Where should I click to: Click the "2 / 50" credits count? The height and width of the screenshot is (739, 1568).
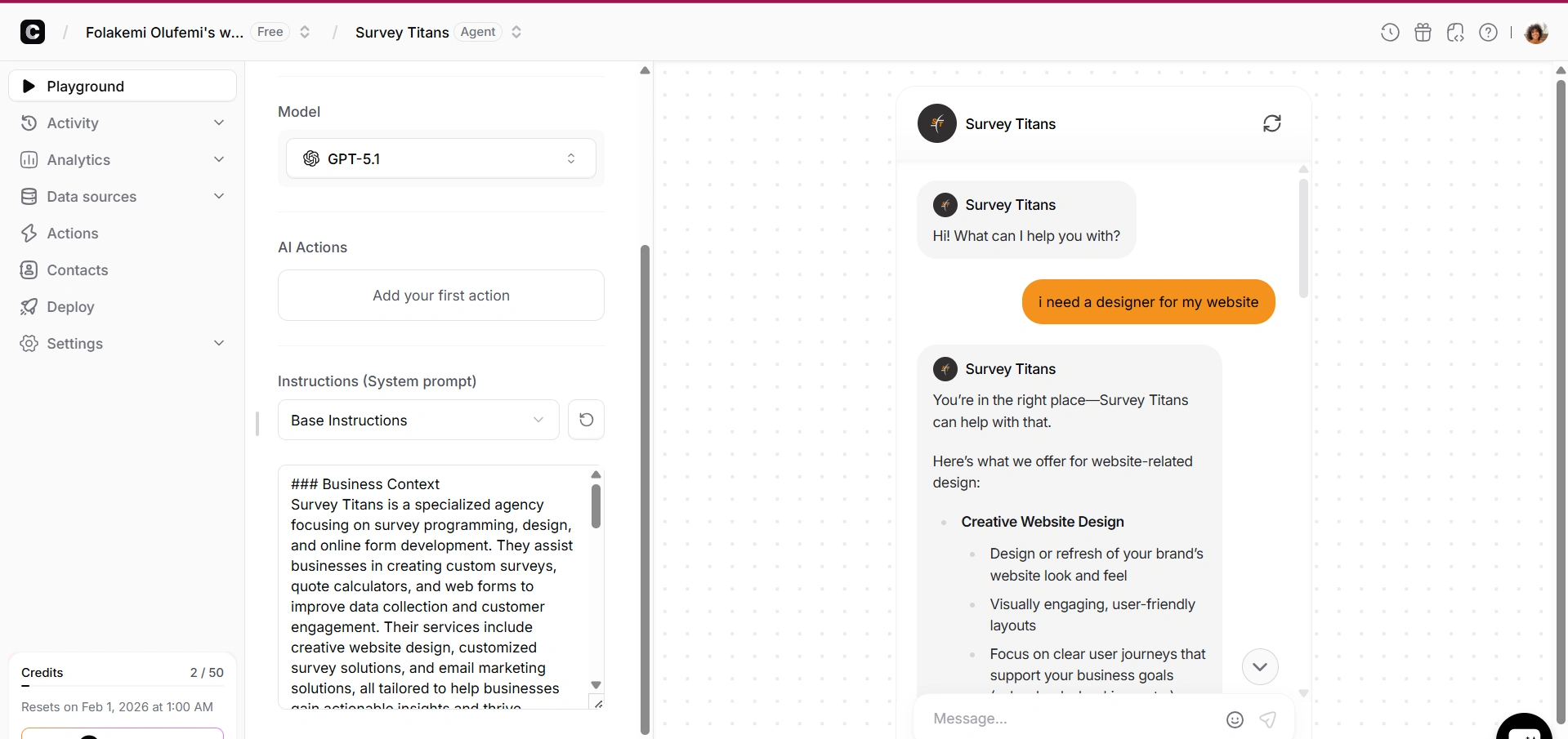[207, 673]
